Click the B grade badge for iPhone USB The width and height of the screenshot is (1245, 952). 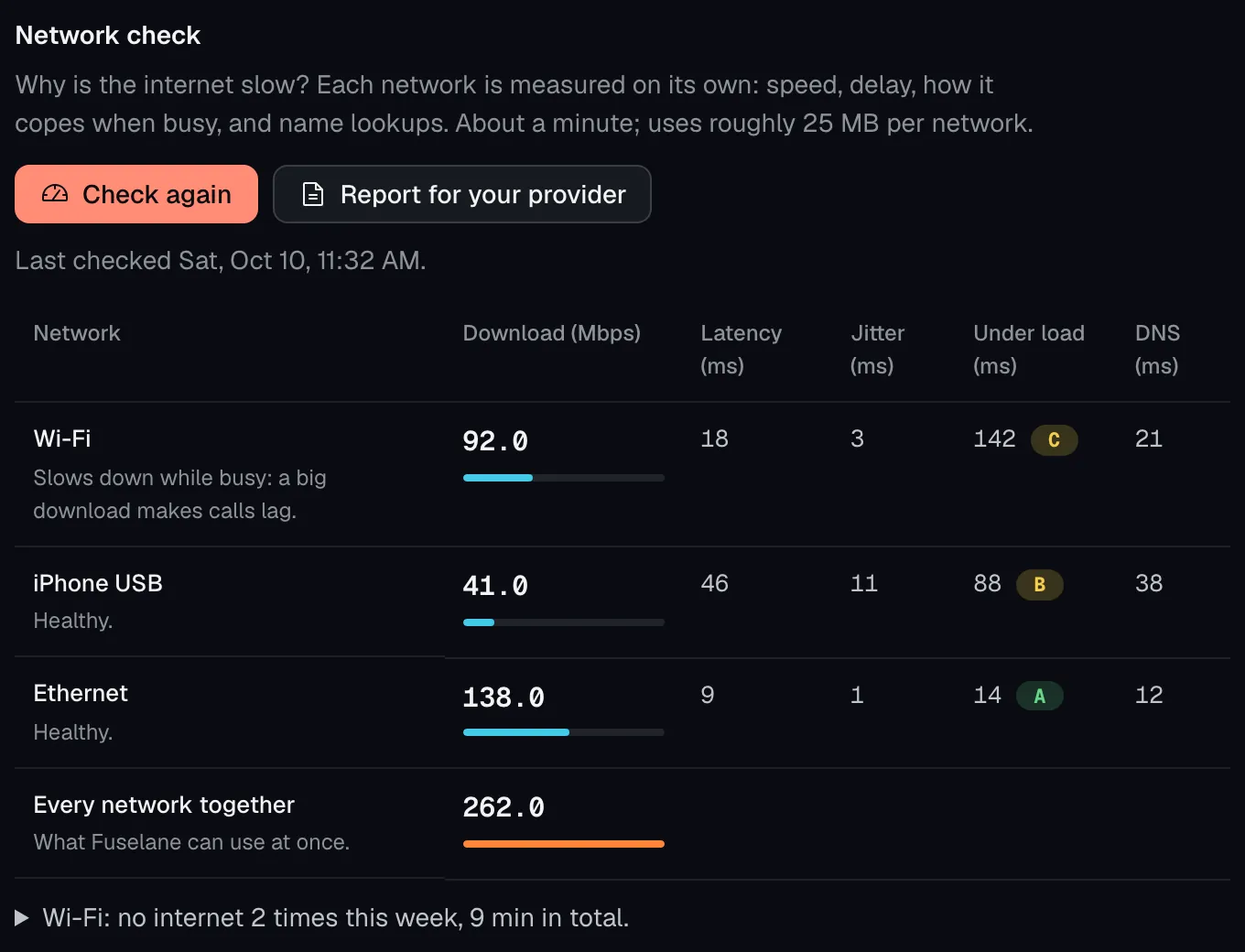click(x=1039, y=585)
